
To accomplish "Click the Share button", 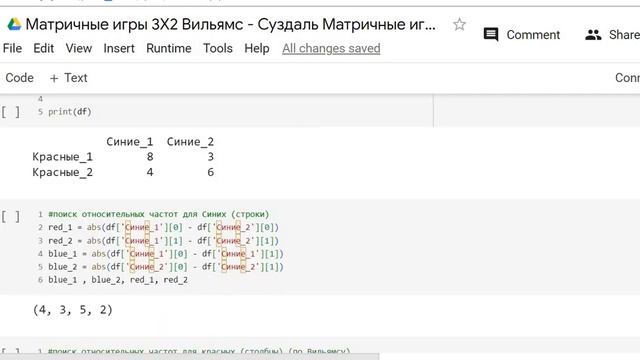I will tap(612, 35).
